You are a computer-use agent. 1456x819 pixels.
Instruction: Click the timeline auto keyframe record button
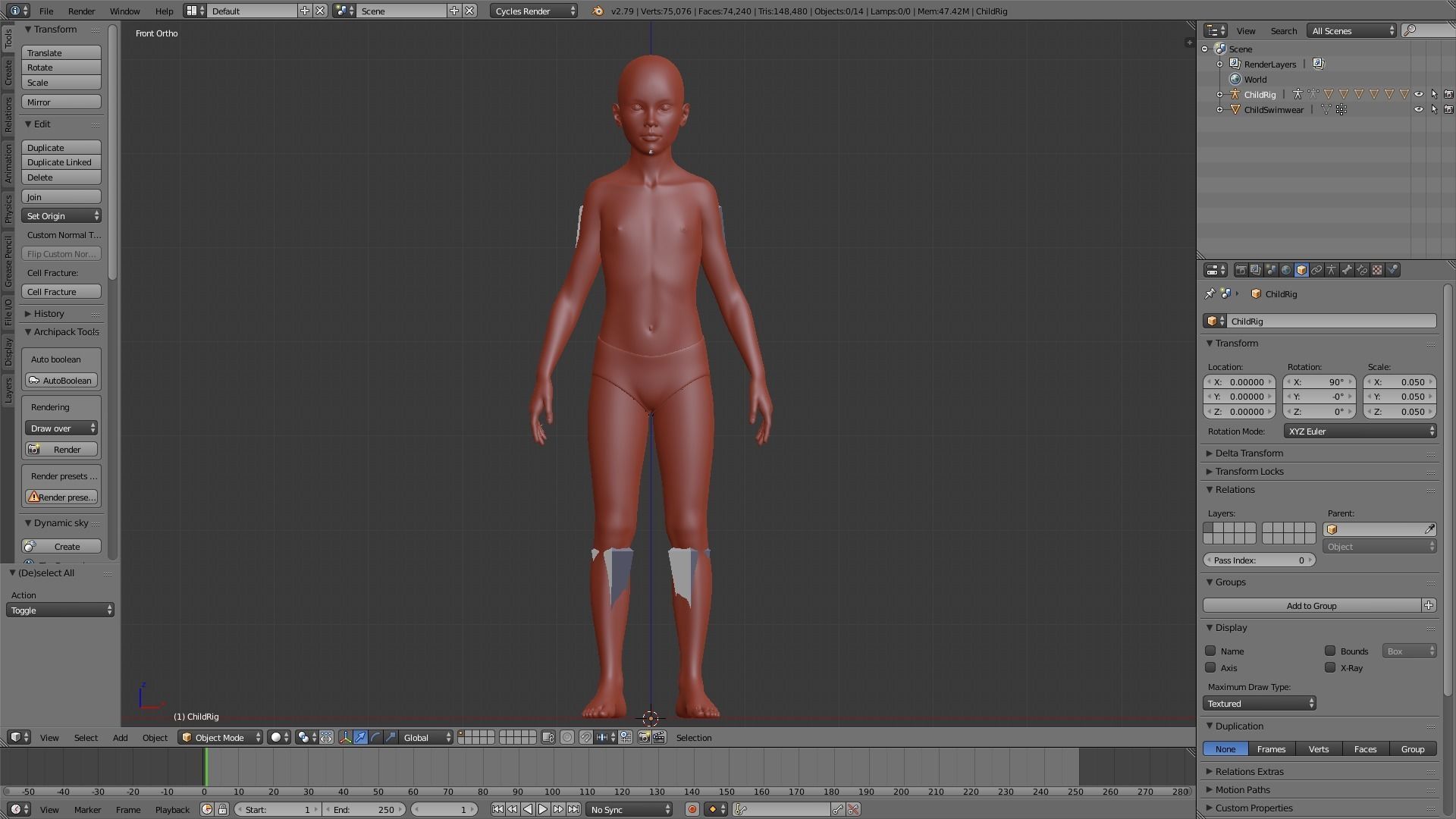(692, 809)
